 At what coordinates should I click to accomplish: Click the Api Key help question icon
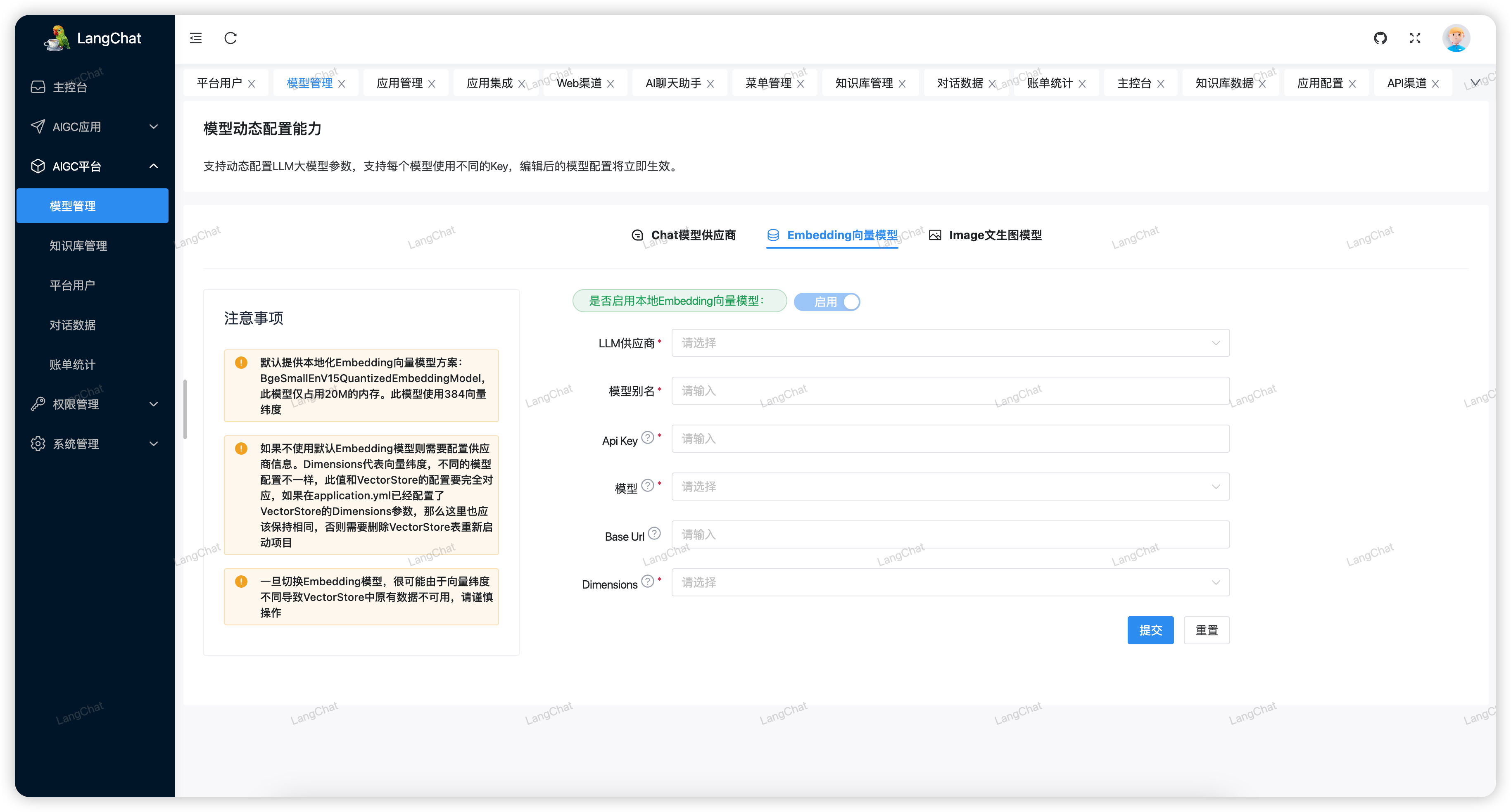tap(648, 438)
